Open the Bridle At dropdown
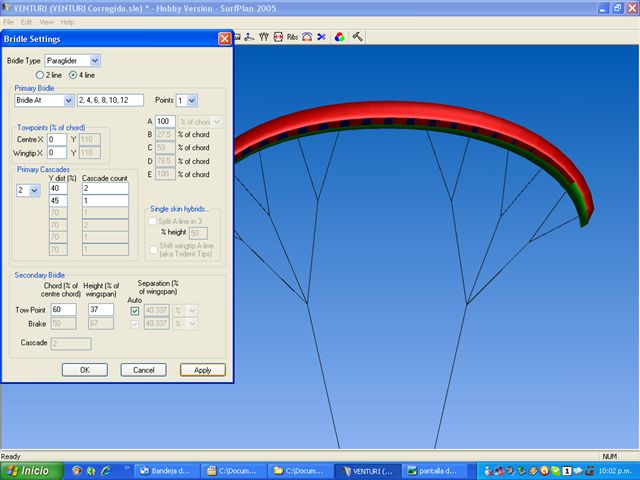 [x=69, y=100]
